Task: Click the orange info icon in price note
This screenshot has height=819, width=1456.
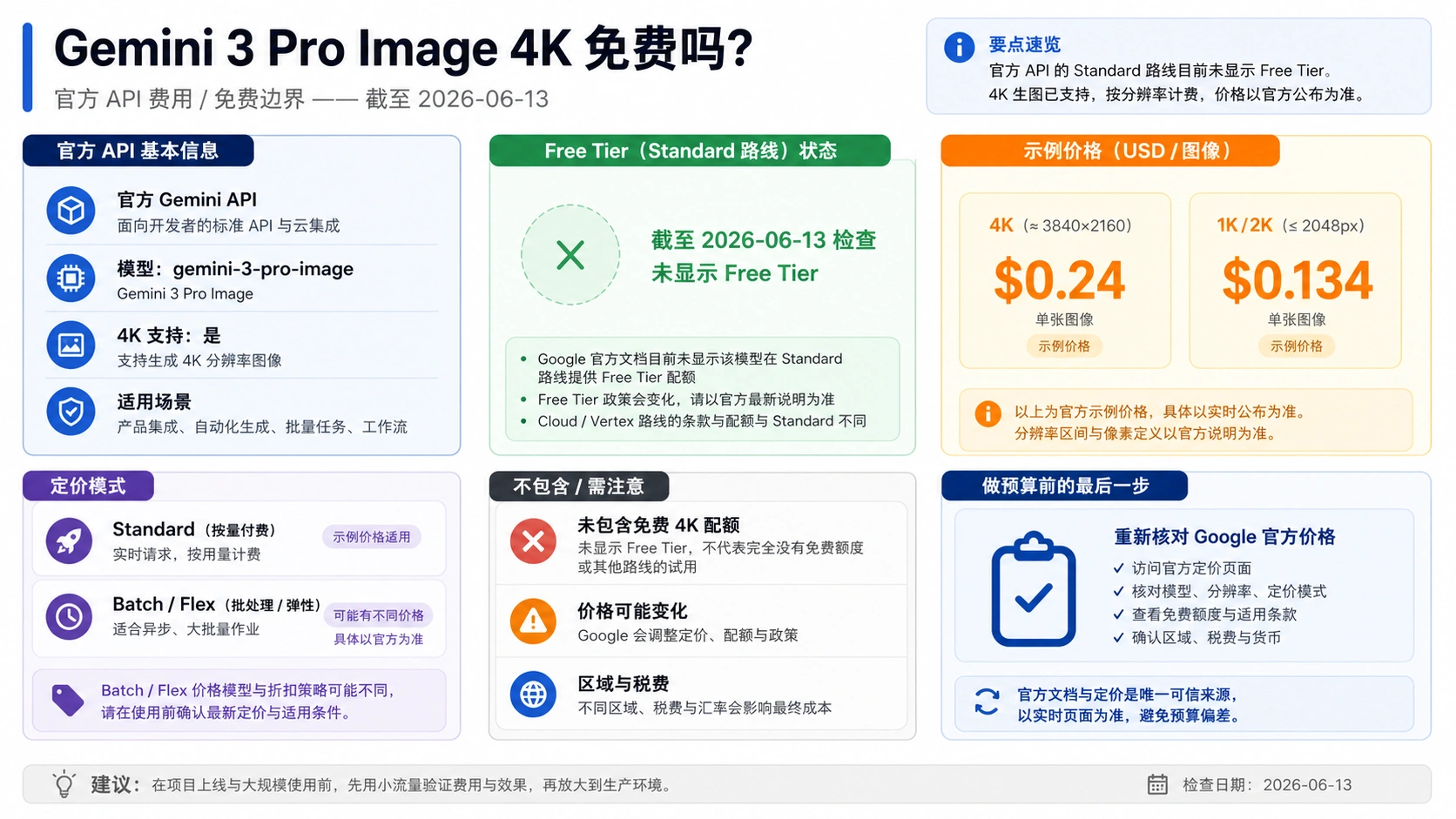Action: (988, 413)
